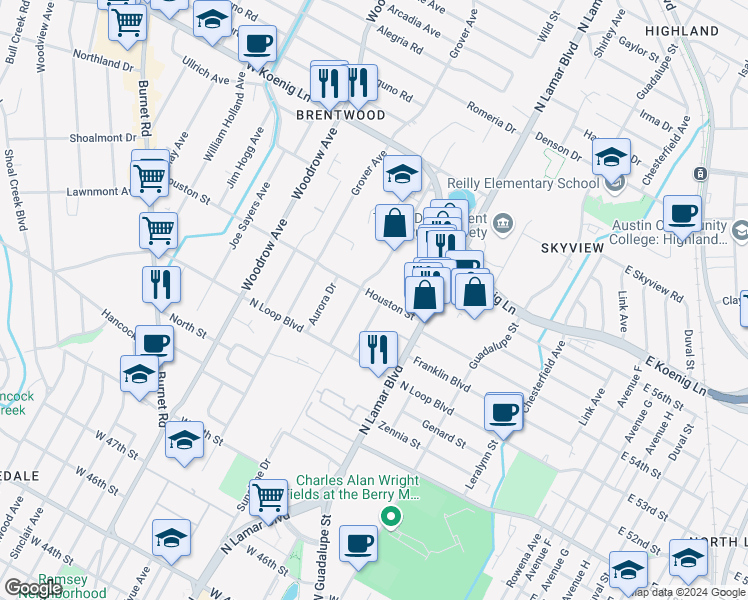Click the Shoal Creek Blvd street label

pos(14,190)
